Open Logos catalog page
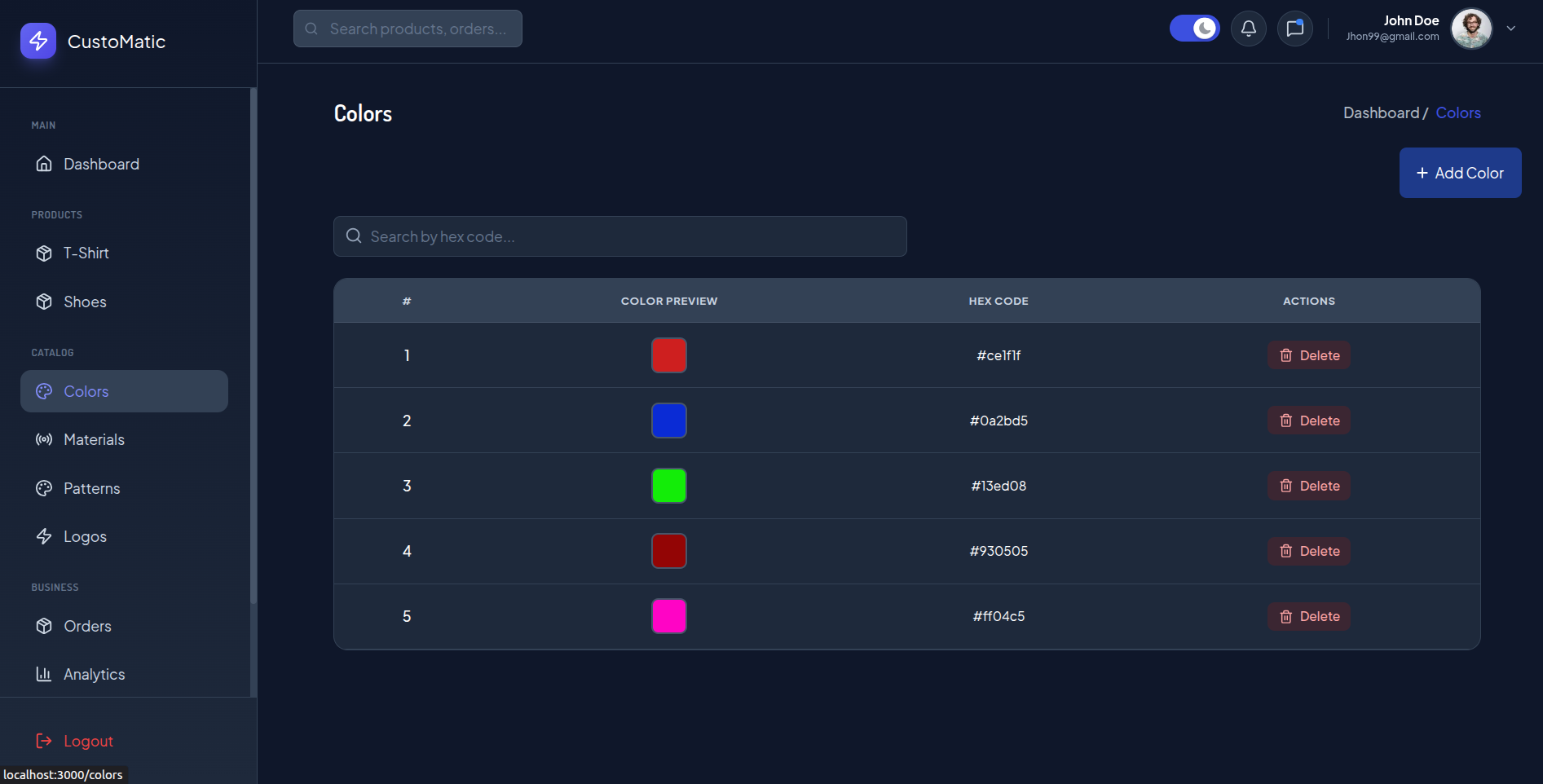 (x=124, y=536)
